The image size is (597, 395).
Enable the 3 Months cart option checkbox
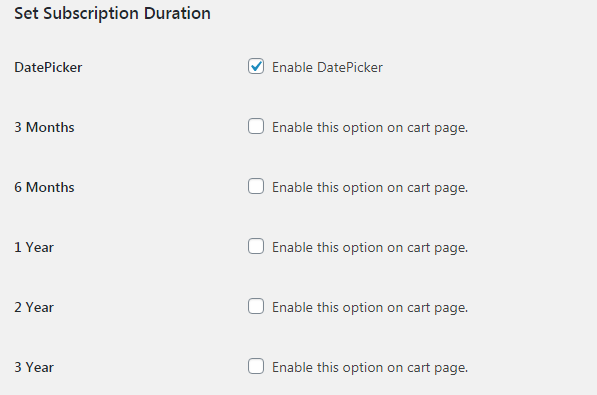click(256, 126)
